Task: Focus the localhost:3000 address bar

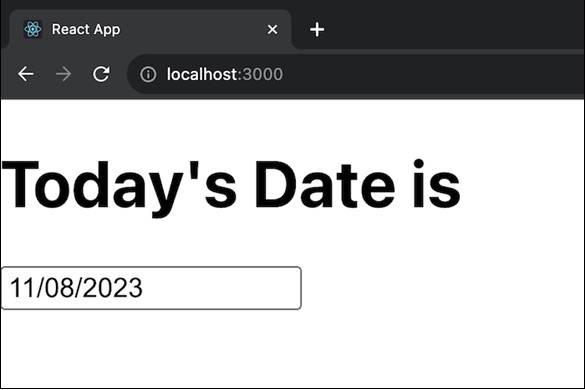Action: click(x=356, y=74)
